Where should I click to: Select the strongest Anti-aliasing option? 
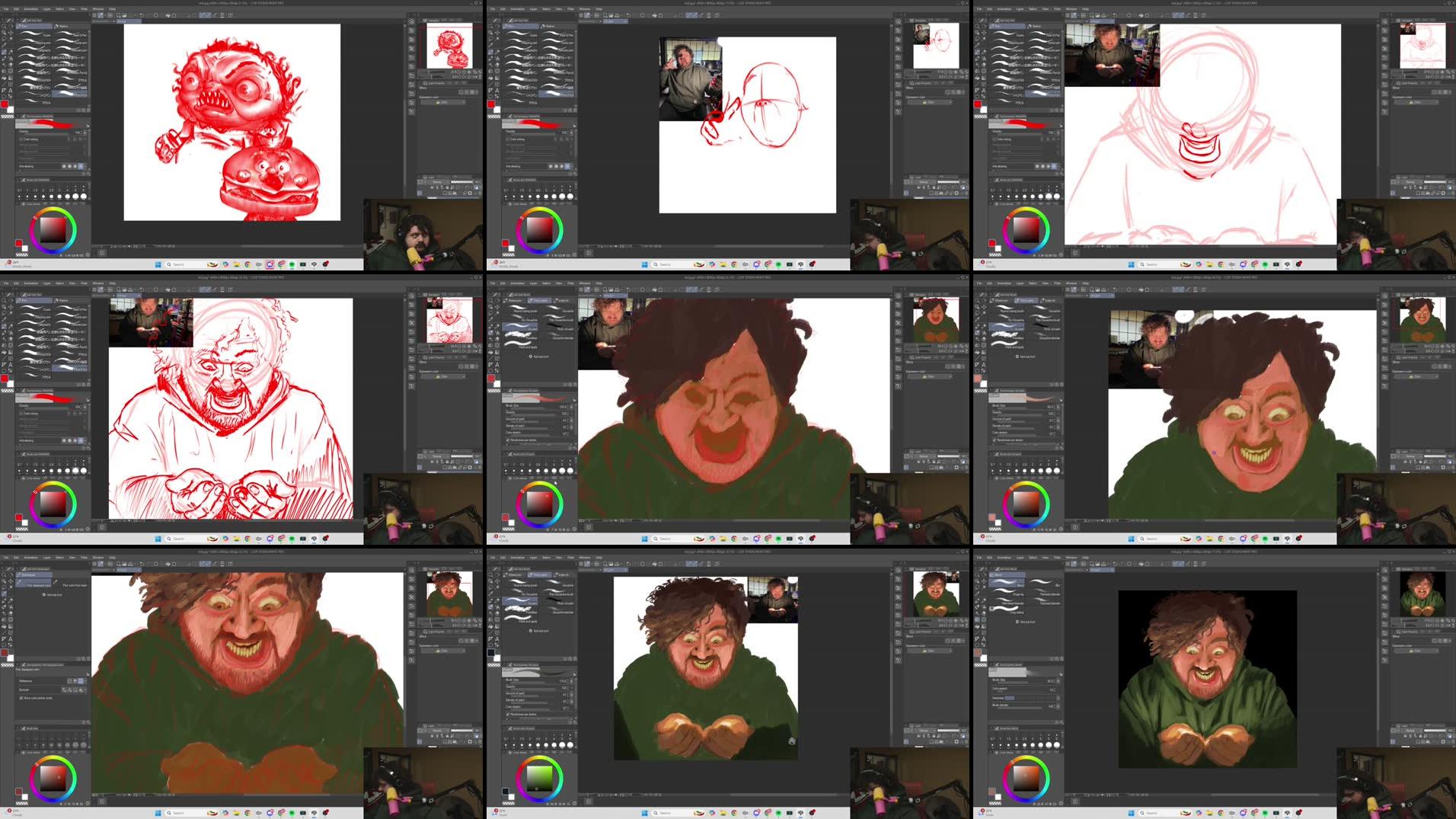coord(81,167)
